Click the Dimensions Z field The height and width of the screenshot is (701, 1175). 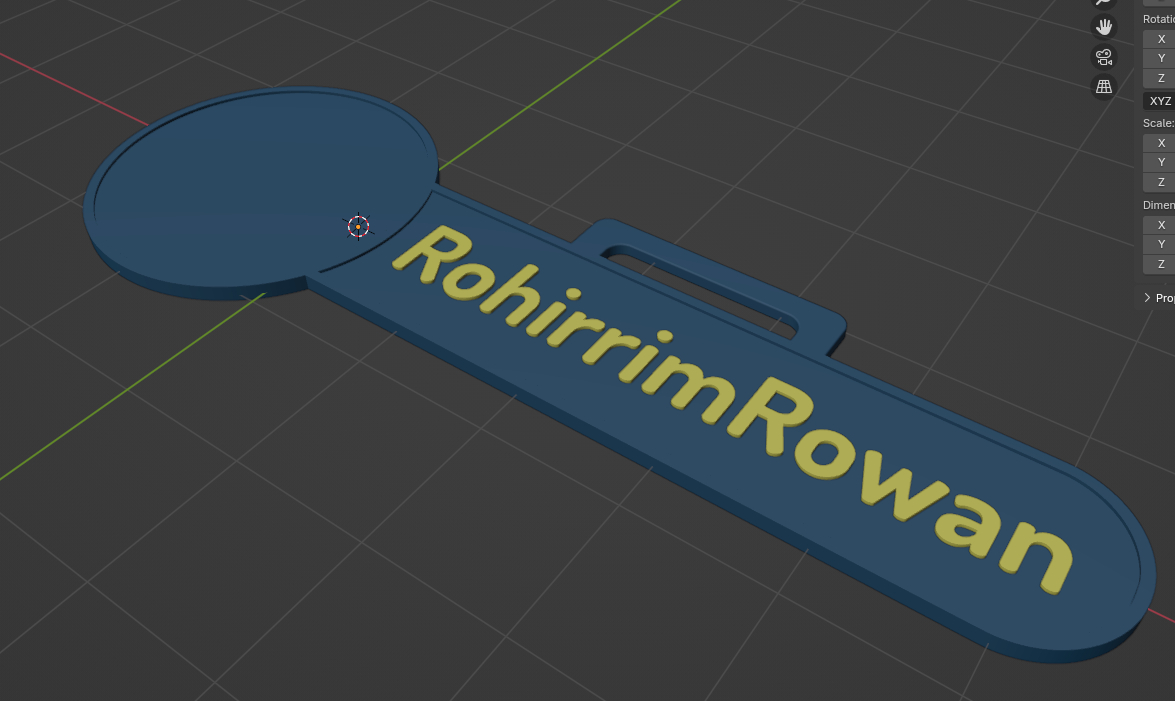1160,264
